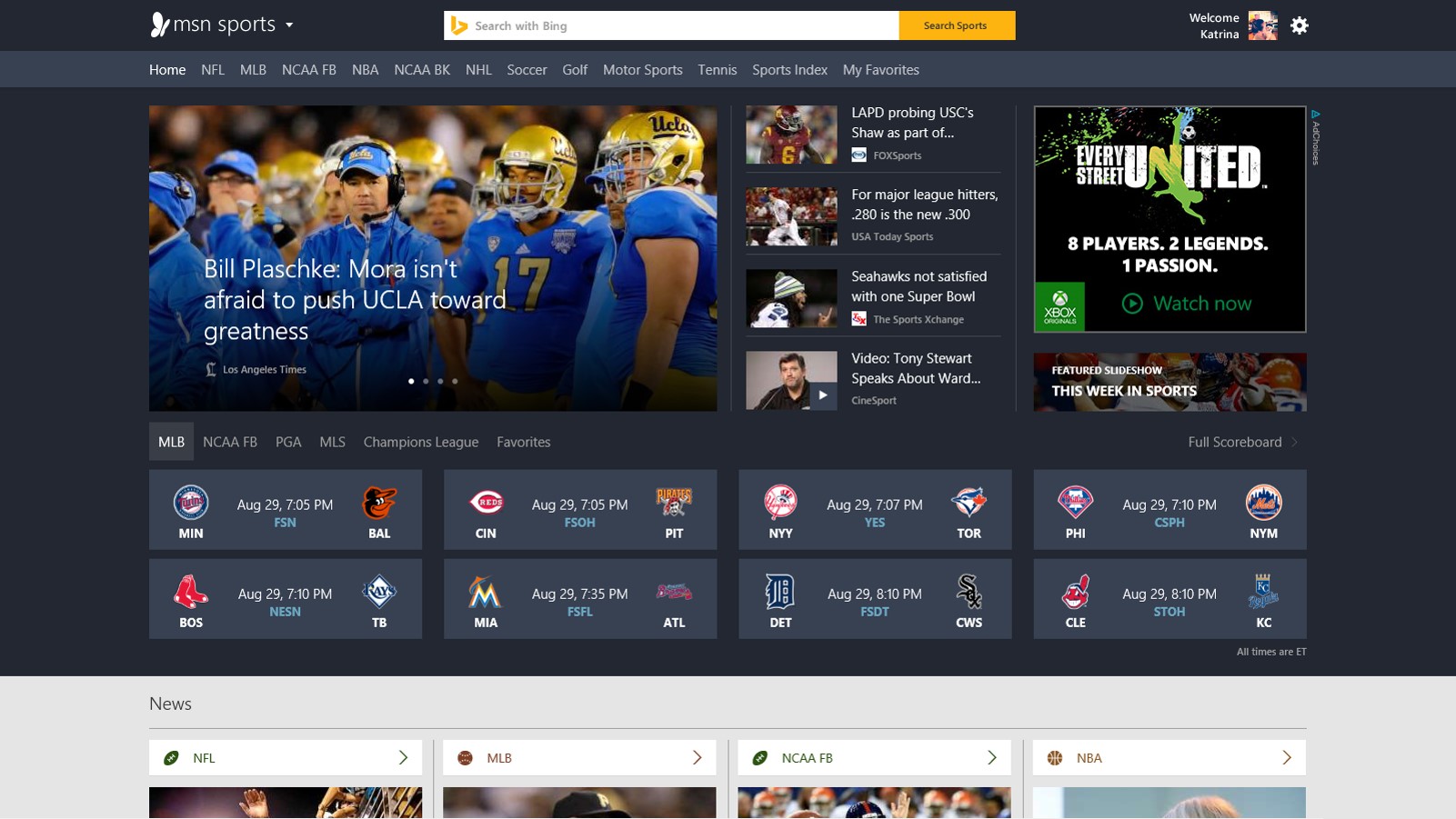Play the Tony Stewart video thumbnail
The width and height of the screenshot is (1456, 819).
[791, 381]
